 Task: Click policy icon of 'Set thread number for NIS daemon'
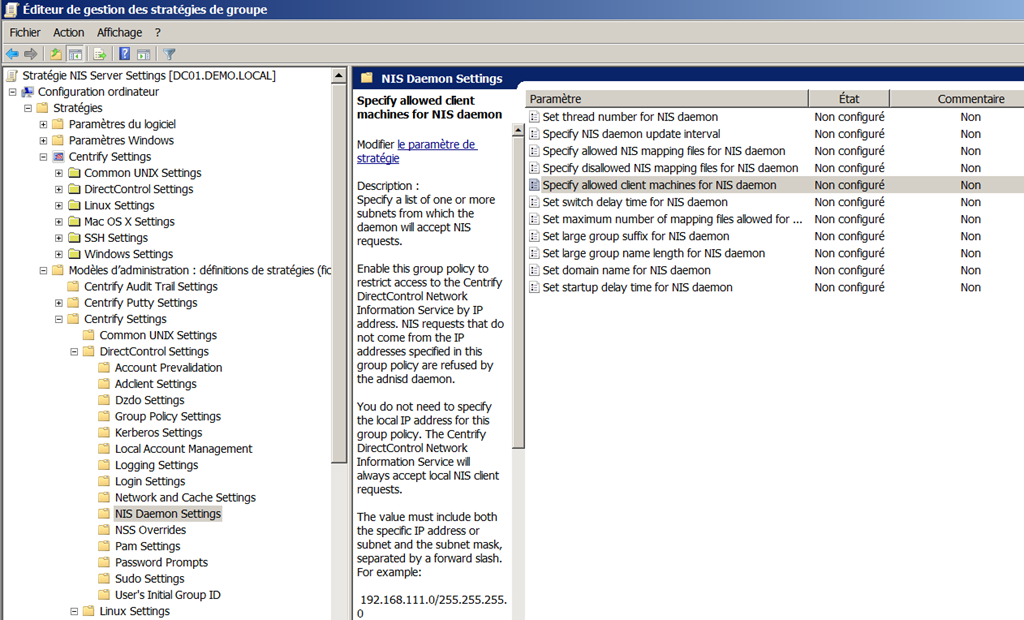click(x=534, y=117)
